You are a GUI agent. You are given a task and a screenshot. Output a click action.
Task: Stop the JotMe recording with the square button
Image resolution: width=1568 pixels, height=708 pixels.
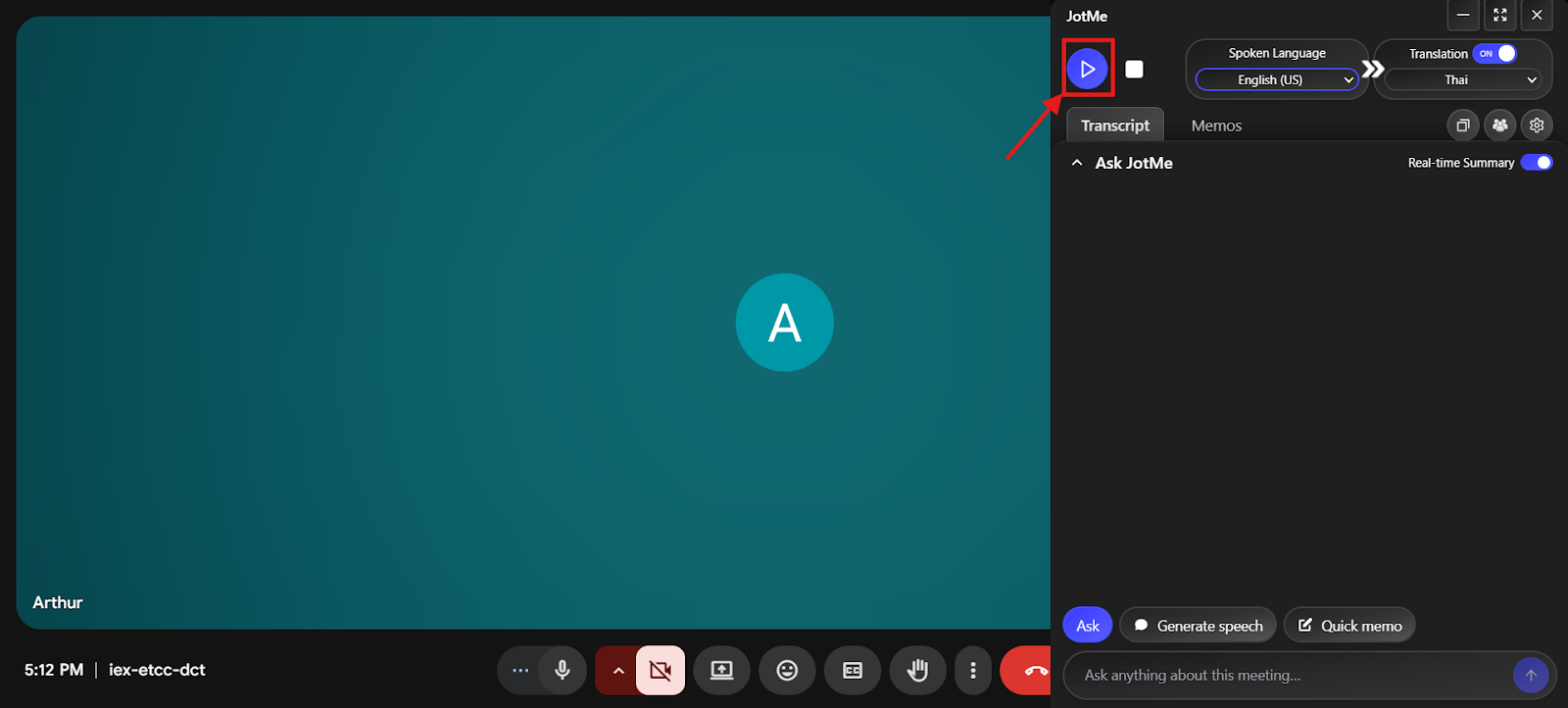pyautogui.click(x=1134, y=69)
